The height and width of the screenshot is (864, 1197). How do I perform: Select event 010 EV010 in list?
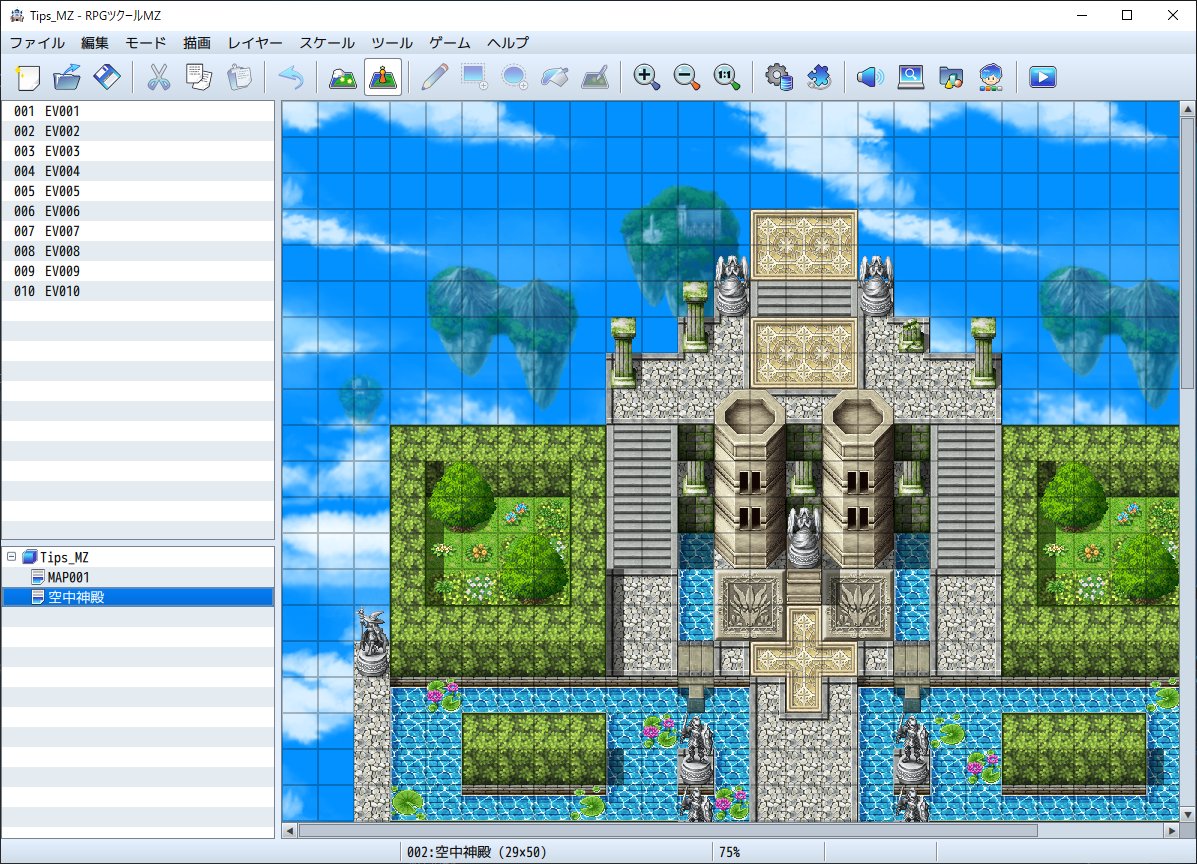coord(137,291)
